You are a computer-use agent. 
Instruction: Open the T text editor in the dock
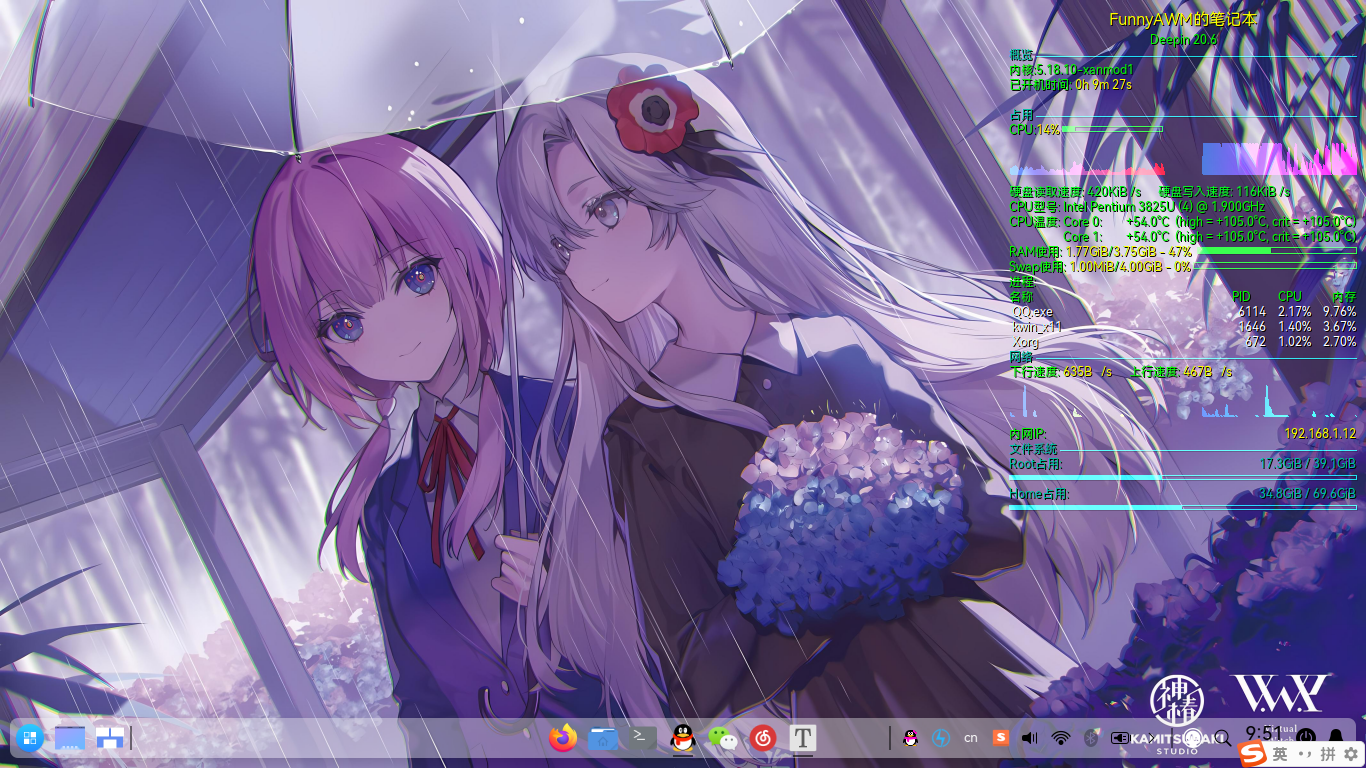[x=803, y=738]
